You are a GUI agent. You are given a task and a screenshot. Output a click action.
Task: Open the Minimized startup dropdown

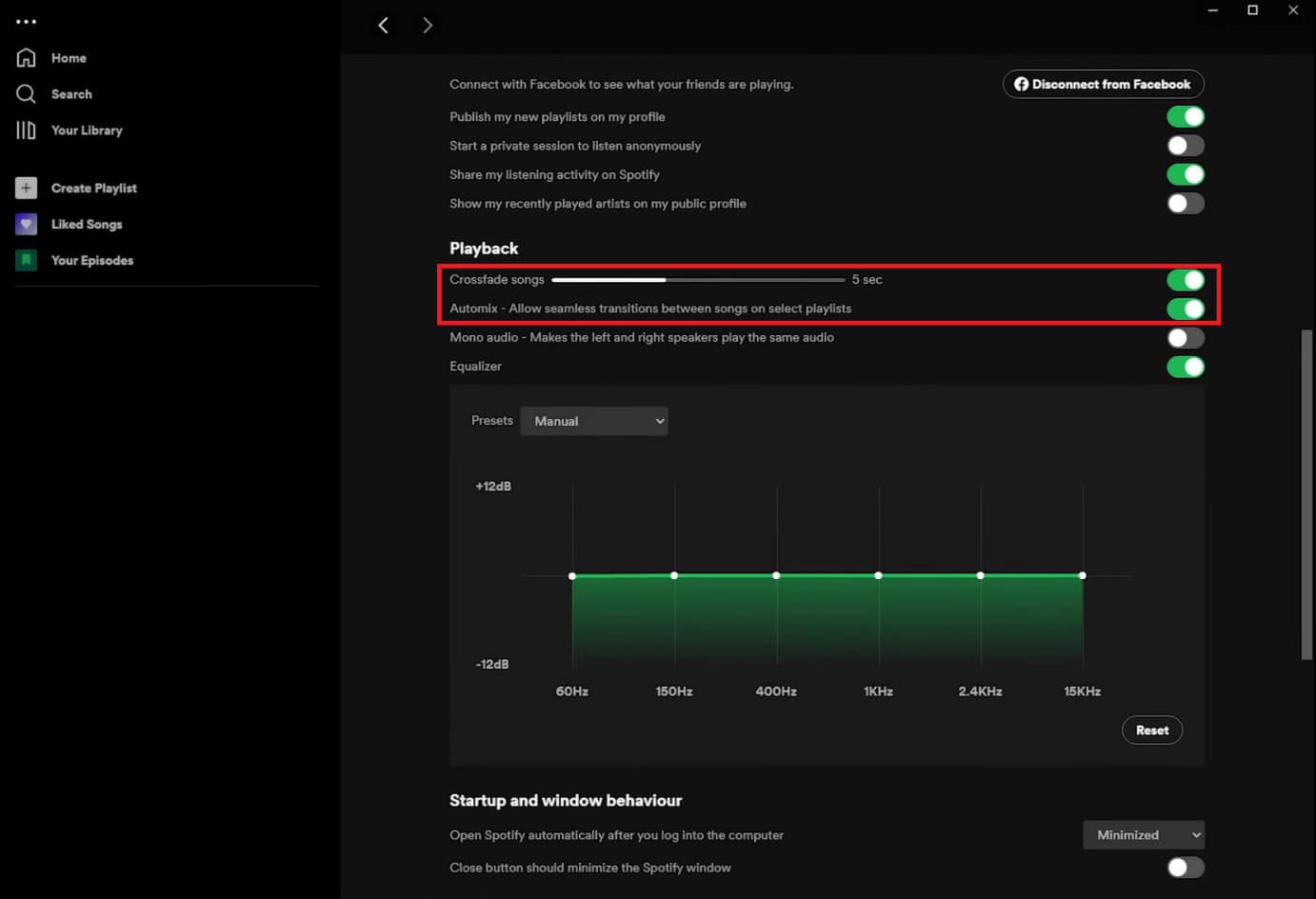pos(1144,835)
